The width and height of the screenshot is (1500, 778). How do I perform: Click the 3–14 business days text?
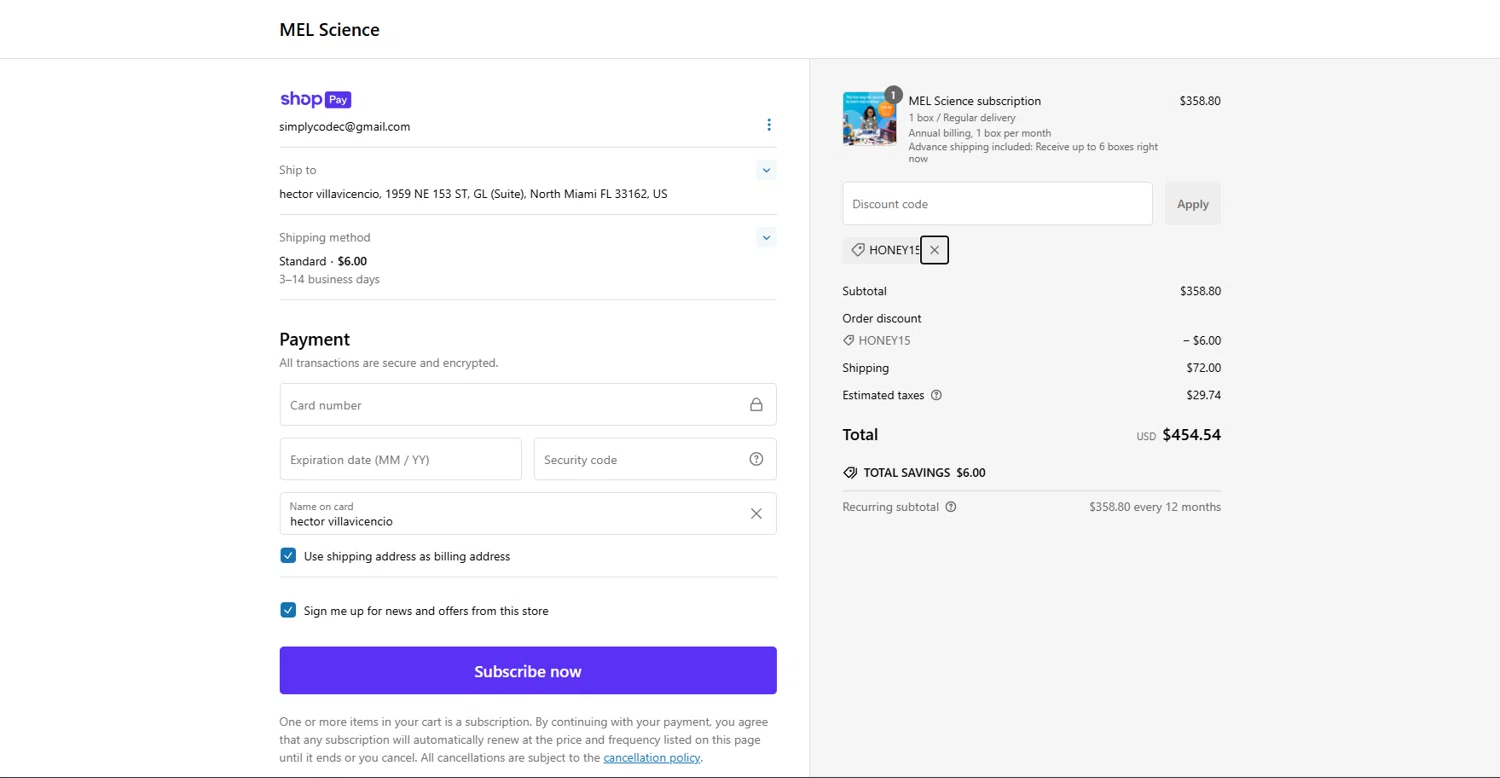pos(329,280)
